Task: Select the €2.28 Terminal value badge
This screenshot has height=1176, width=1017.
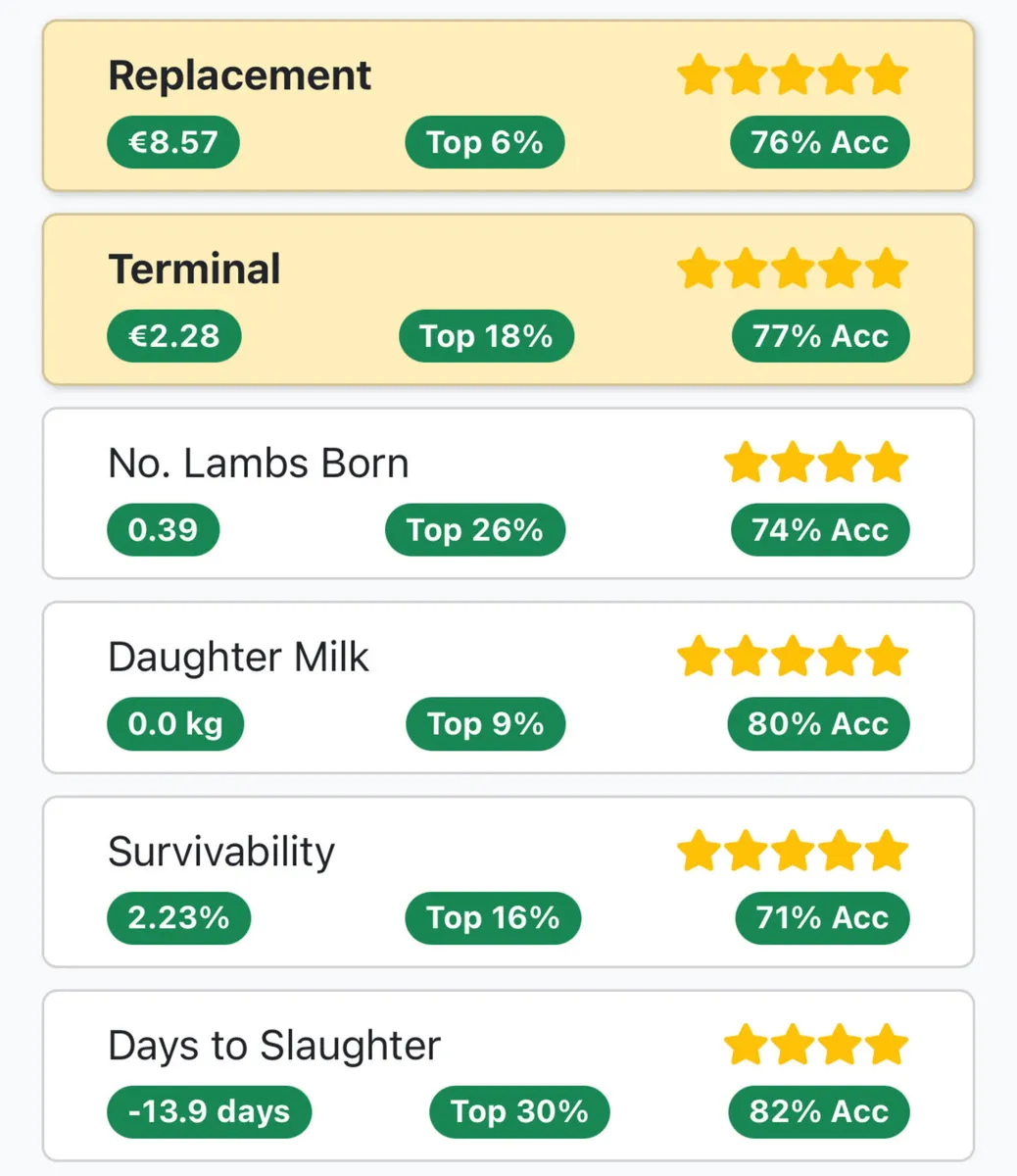Action: pyautogui.click(x=174, y=336)
